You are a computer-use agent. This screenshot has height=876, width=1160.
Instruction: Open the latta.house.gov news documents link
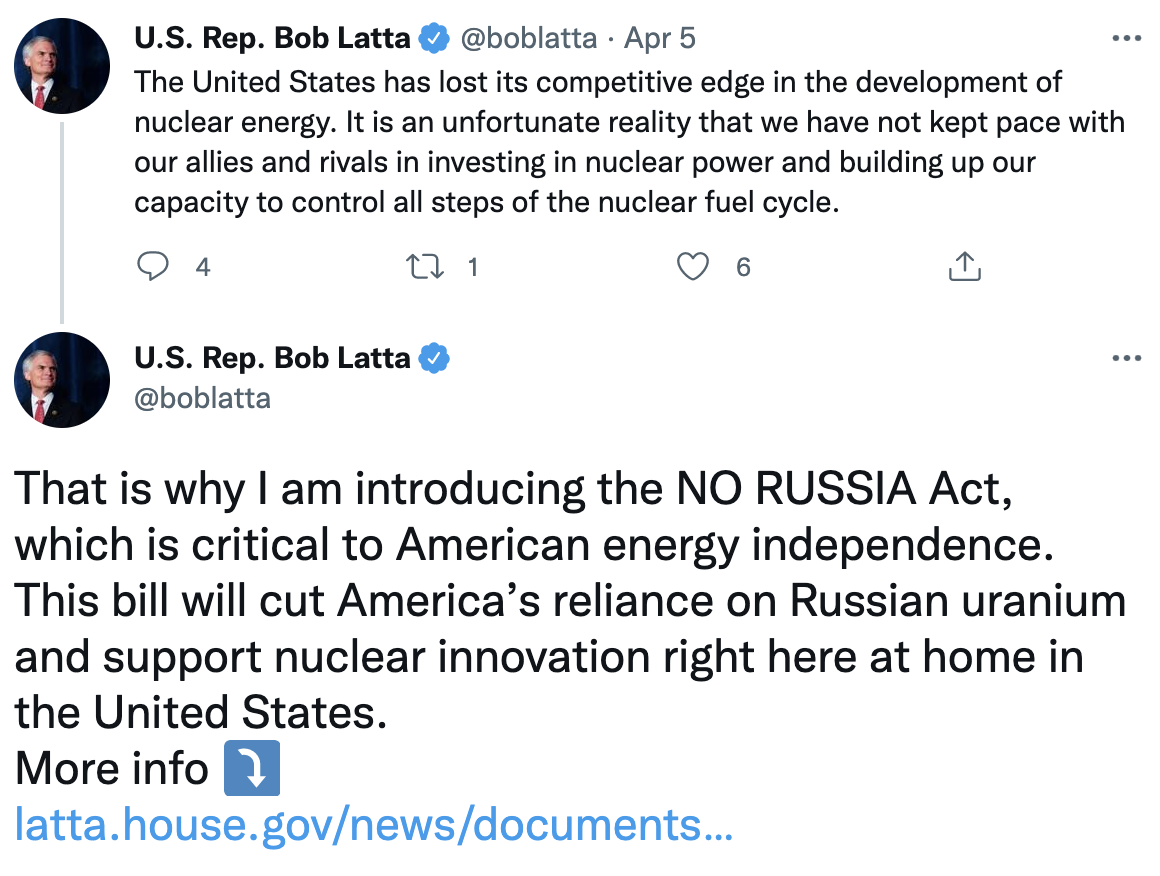(373, 826)
